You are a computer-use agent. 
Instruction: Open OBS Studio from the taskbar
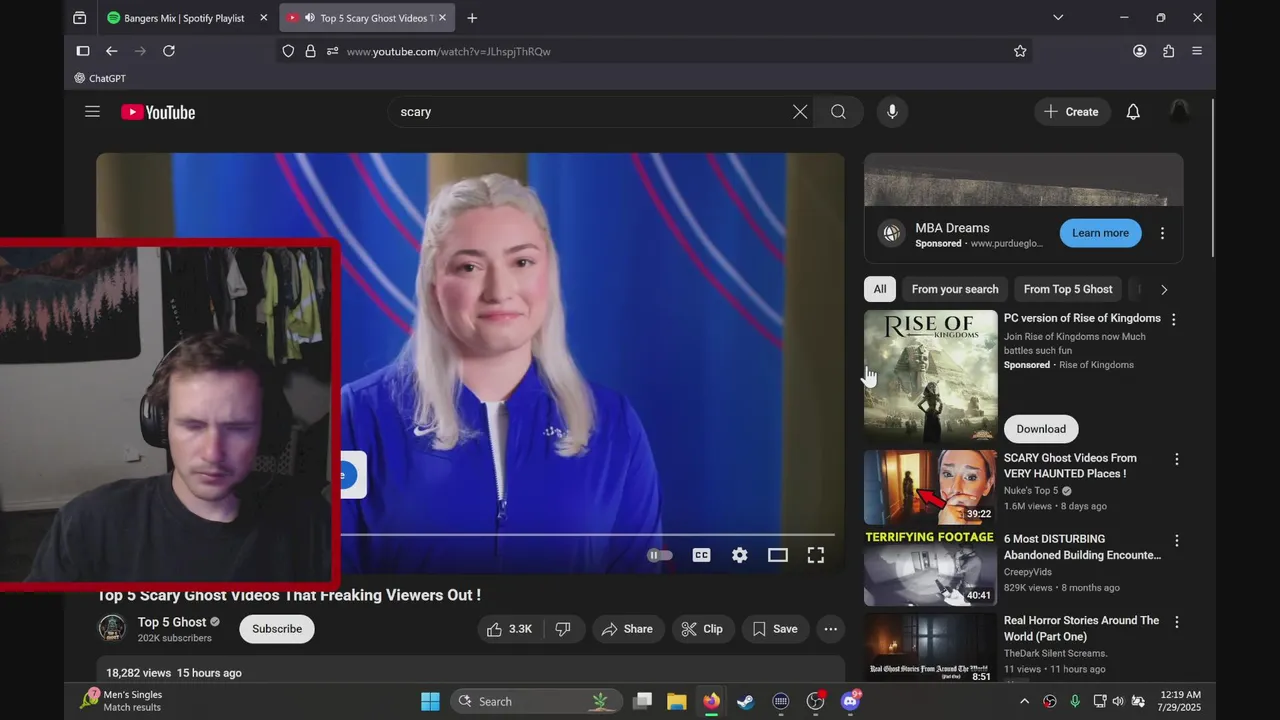816,701
